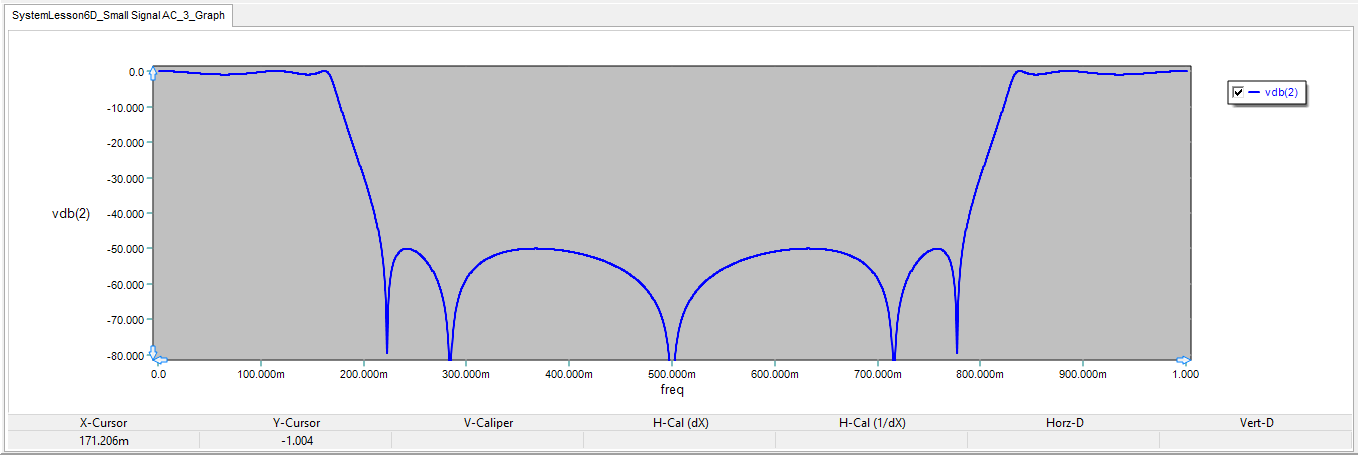Click the freq X-axis title

[x=672, y=390]
